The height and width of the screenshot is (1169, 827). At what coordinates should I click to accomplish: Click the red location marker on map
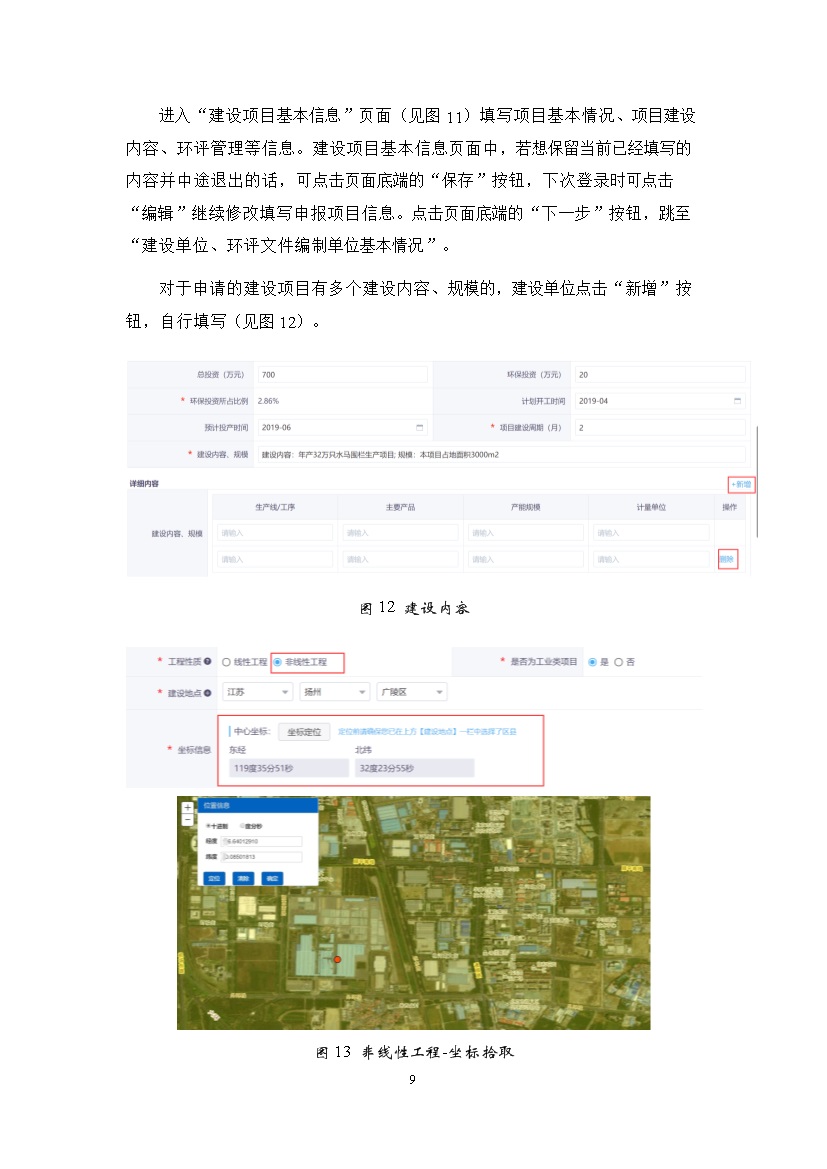(337, 960)
